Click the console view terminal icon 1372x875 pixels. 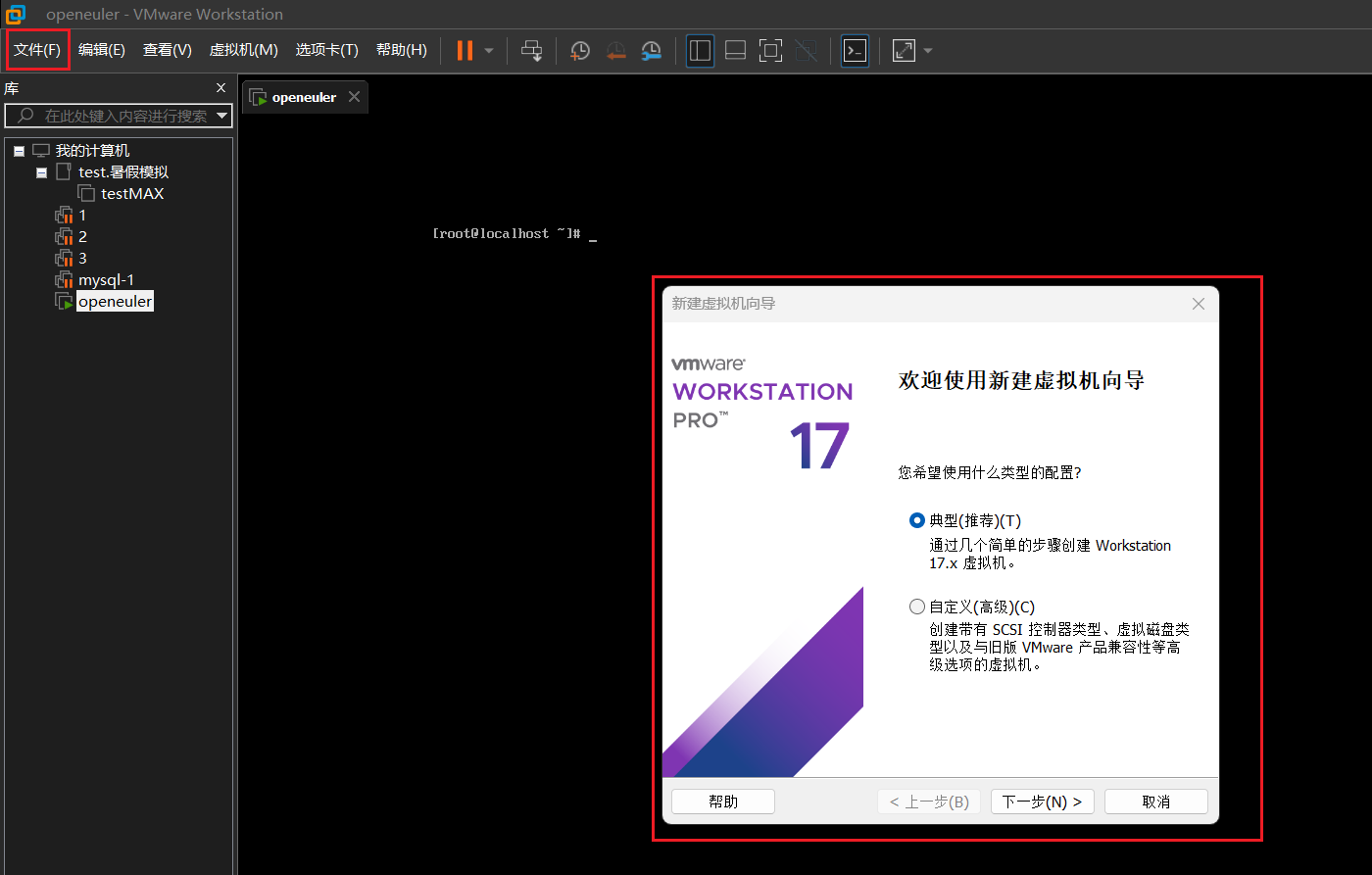856,51
